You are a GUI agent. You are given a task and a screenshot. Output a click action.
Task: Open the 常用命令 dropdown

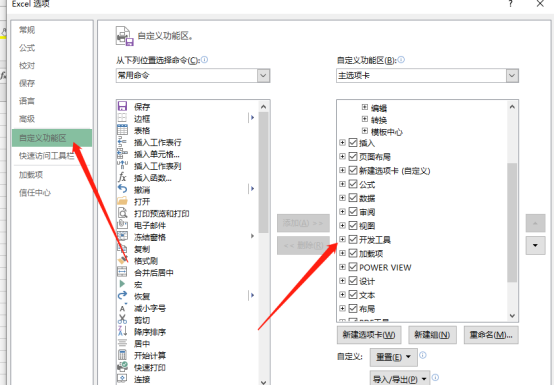(x=263, y=76)
